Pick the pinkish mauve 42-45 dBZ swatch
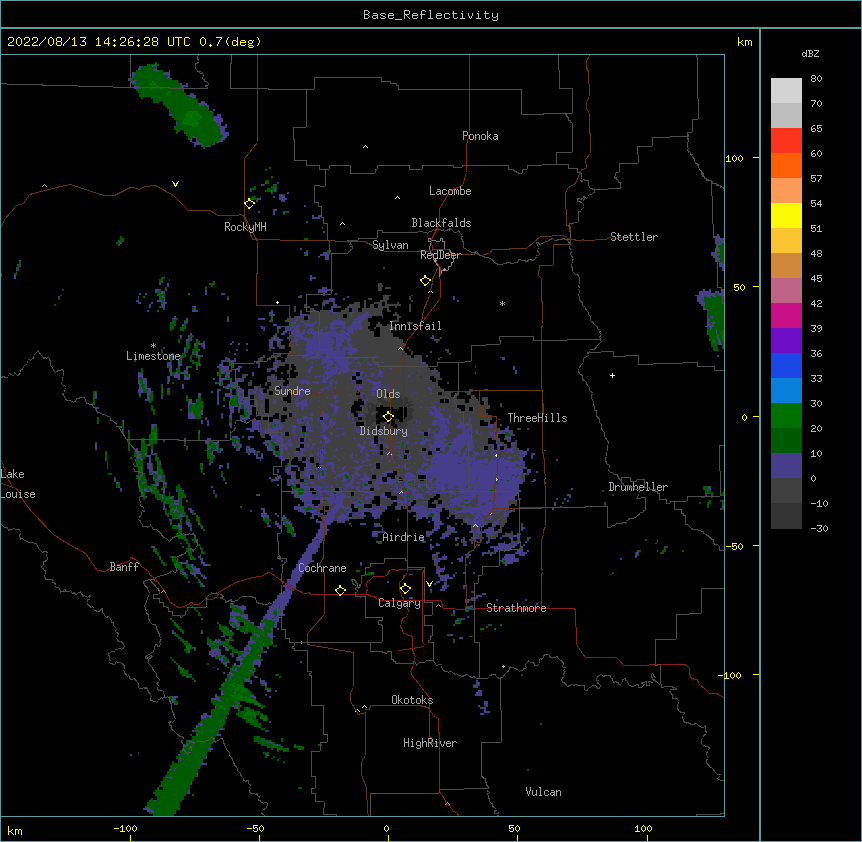Image resolution: width=862 pixels, height=842 pixels. [786, 291]
